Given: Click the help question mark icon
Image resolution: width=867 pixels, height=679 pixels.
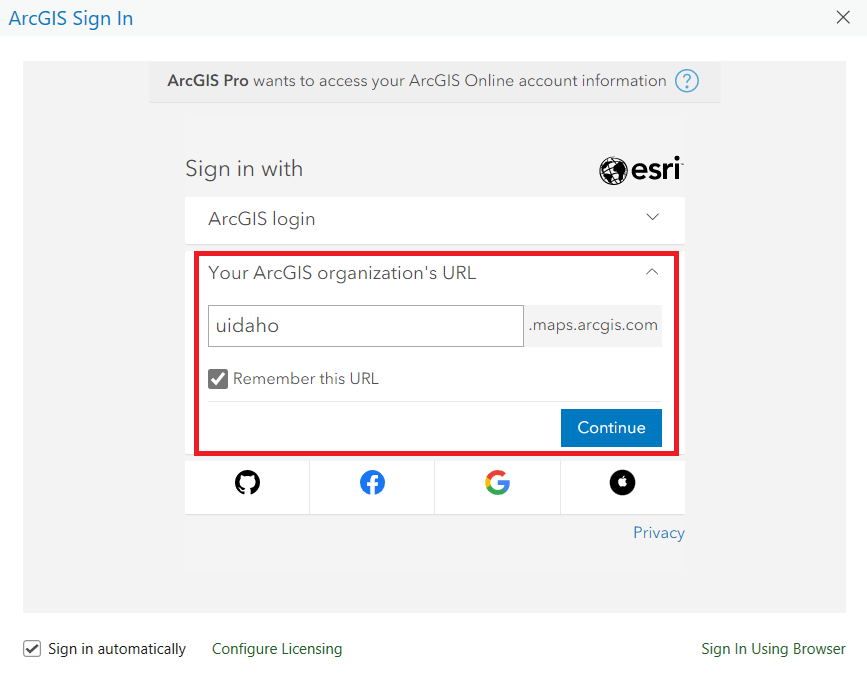Looking at the screenshot, I should [x=687, y=81].
